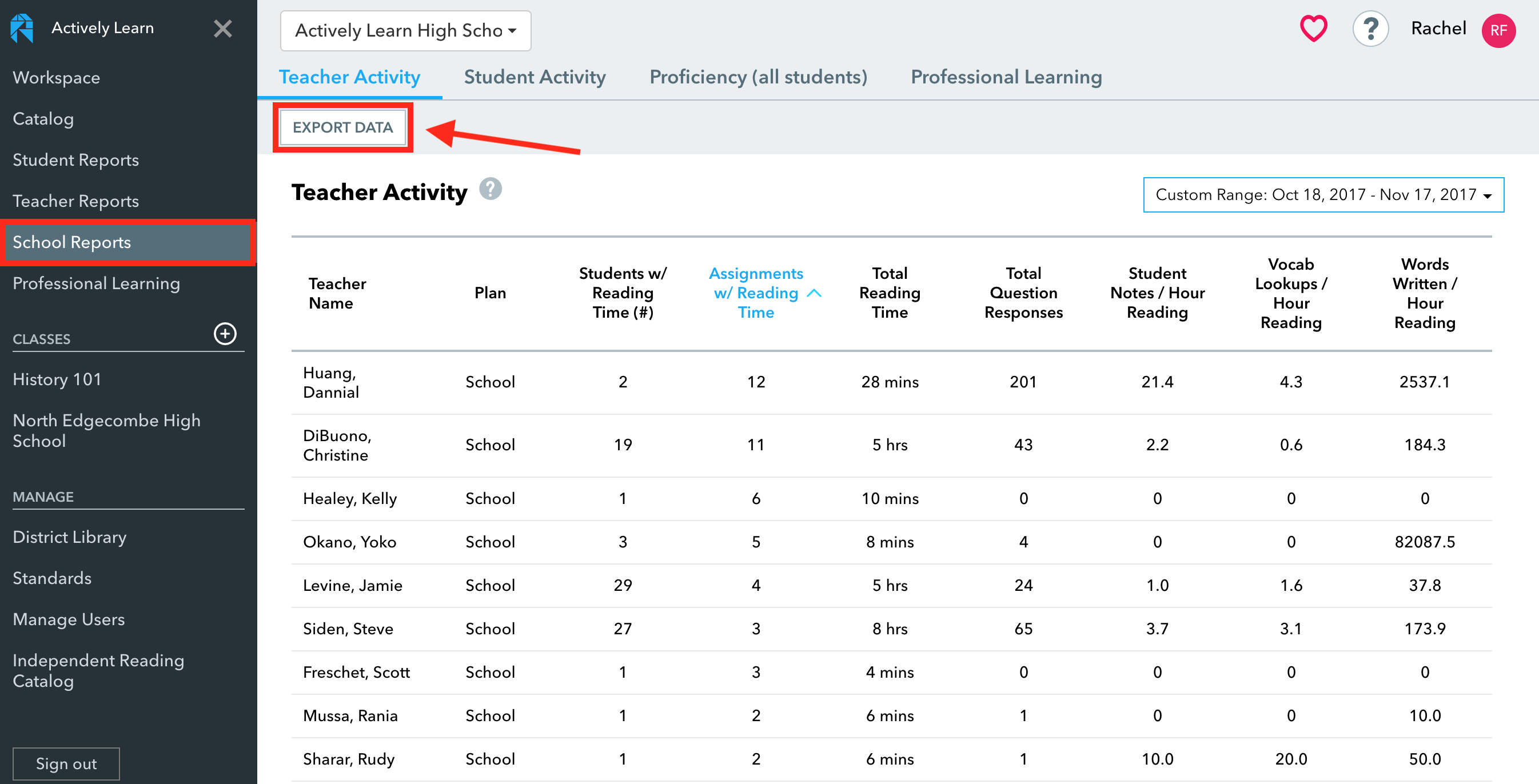Open the Custom Range date dropdown
Viewport: 1539px width, 784px height.
(x=1323, y=195)
